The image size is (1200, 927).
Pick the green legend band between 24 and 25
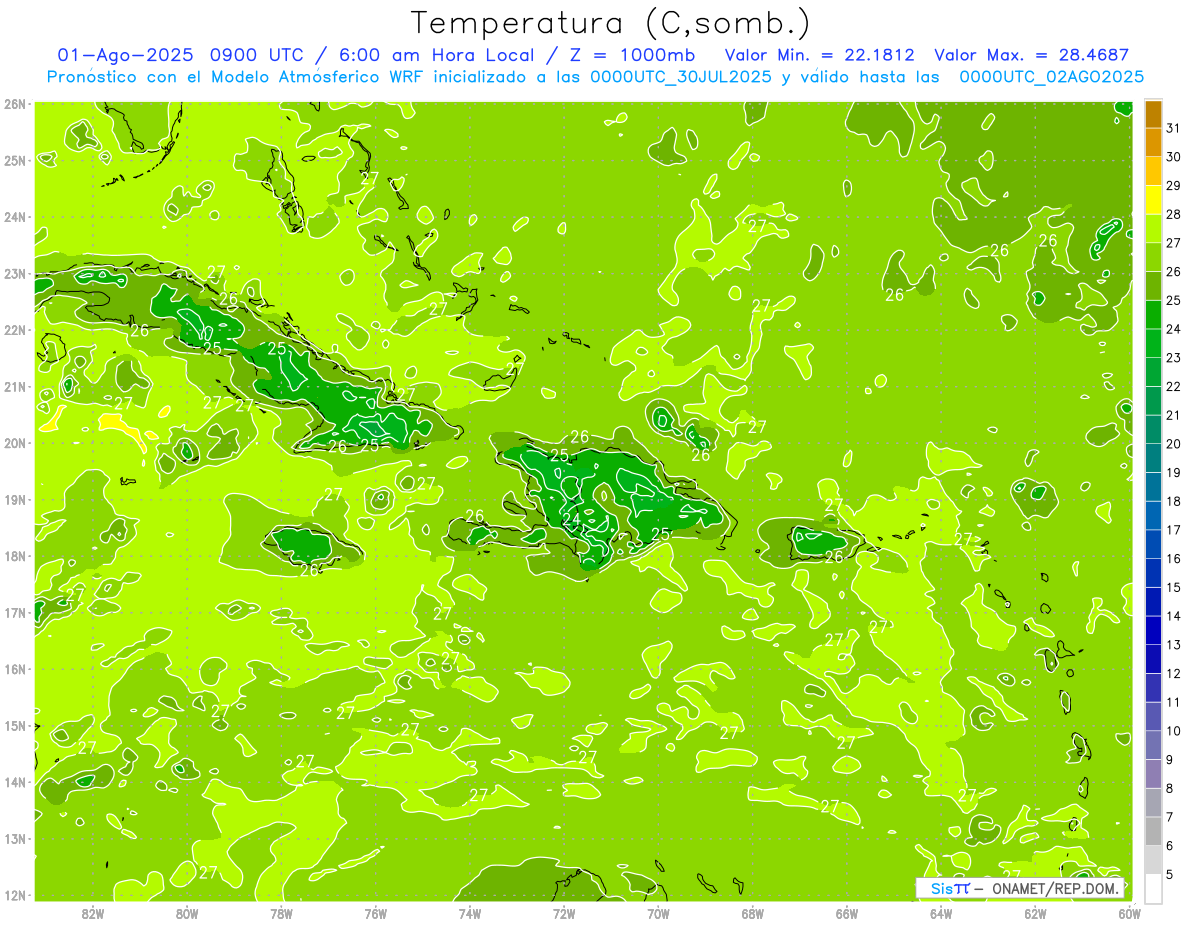coord(1153,315)
